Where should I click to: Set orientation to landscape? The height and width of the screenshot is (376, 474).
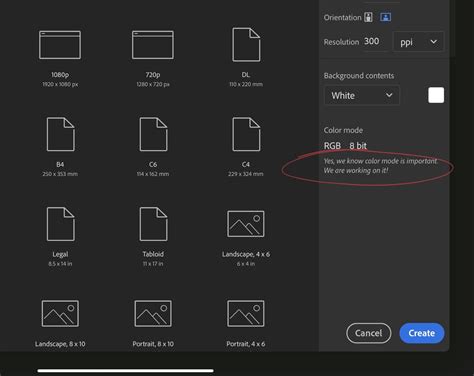(386, 17)
